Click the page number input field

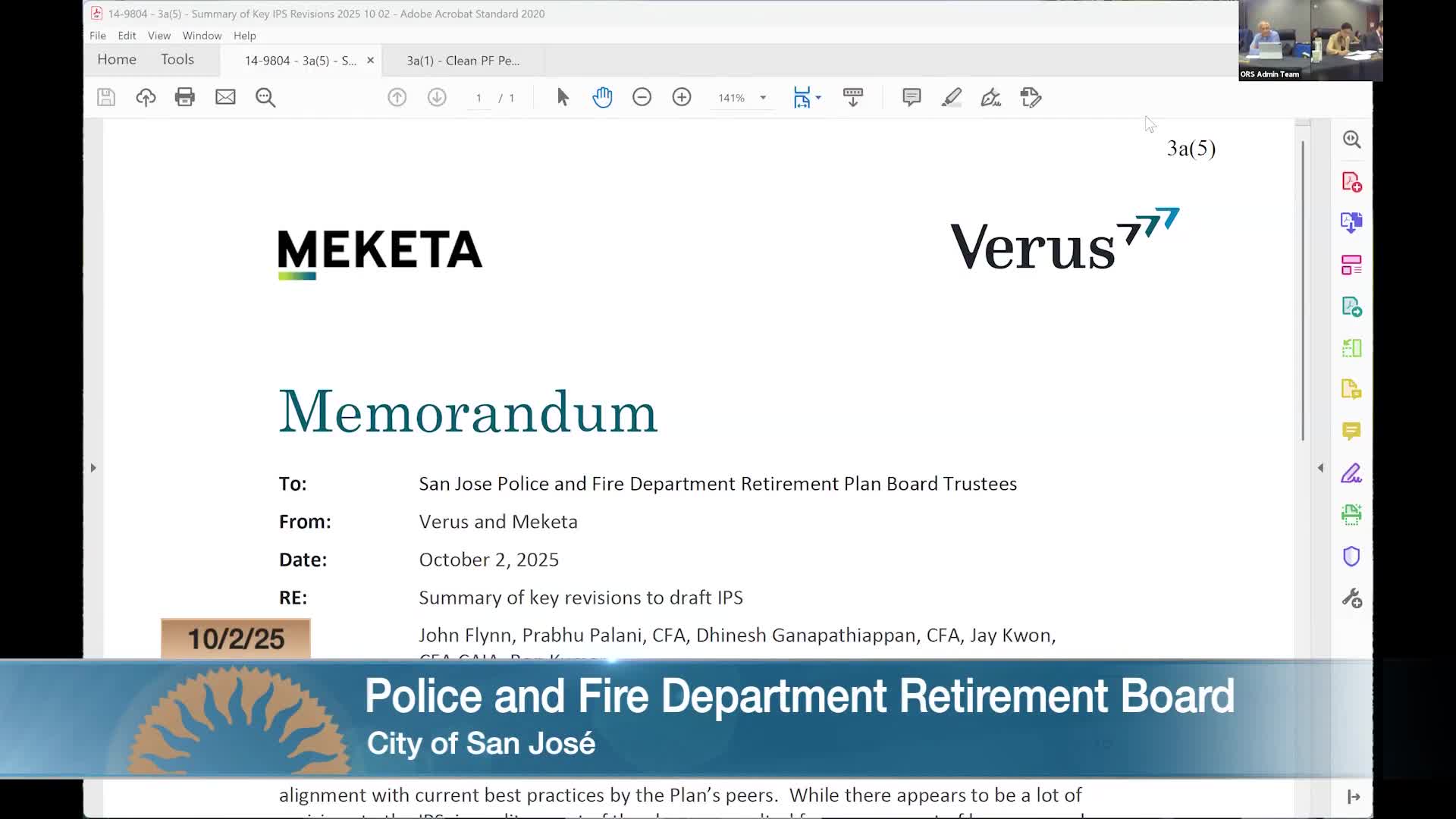pyautogui.click(x=479, y=98)
